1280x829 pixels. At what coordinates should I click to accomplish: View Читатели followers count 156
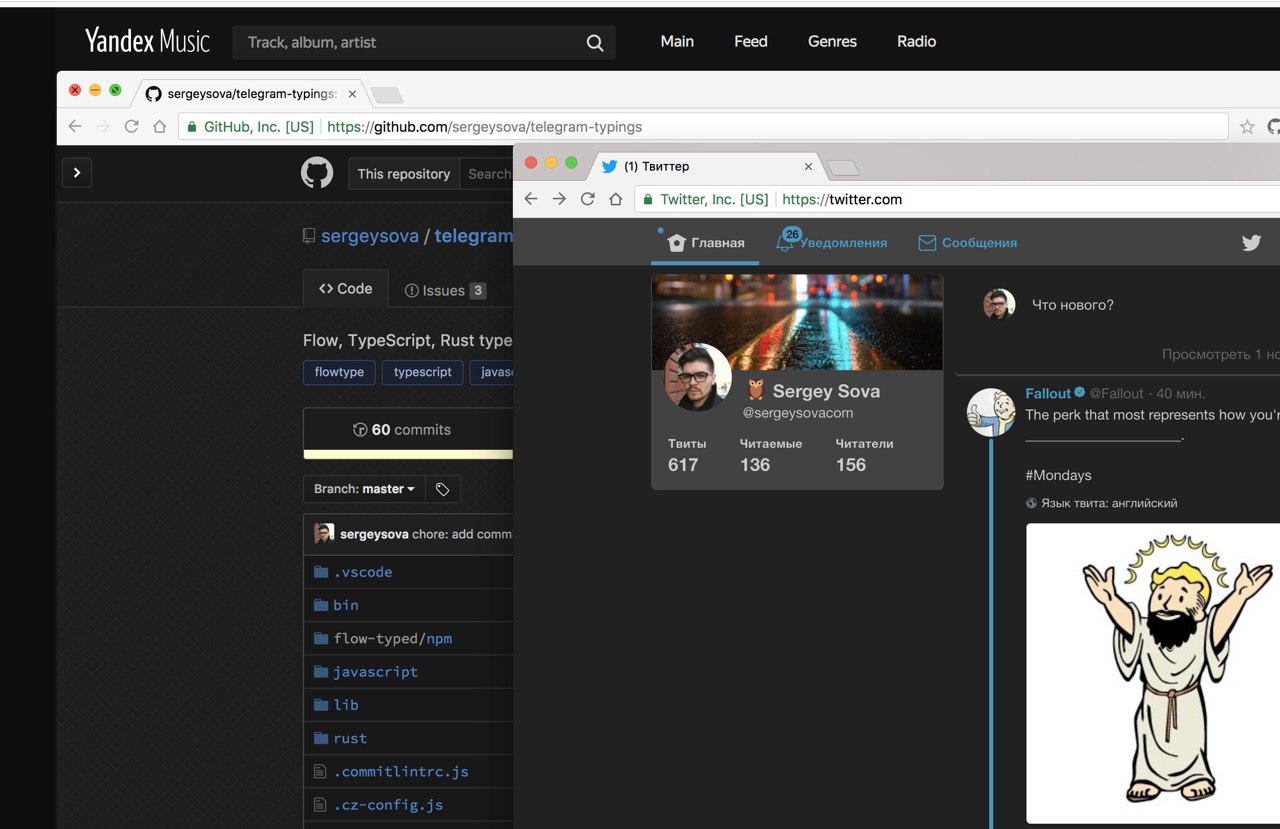864,455
